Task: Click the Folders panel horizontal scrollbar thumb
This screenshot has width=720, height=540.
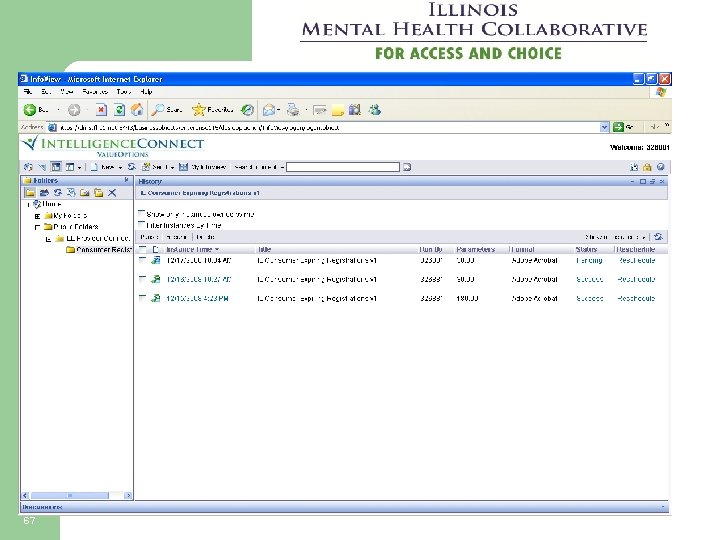Action: click(x=69, y=495)
